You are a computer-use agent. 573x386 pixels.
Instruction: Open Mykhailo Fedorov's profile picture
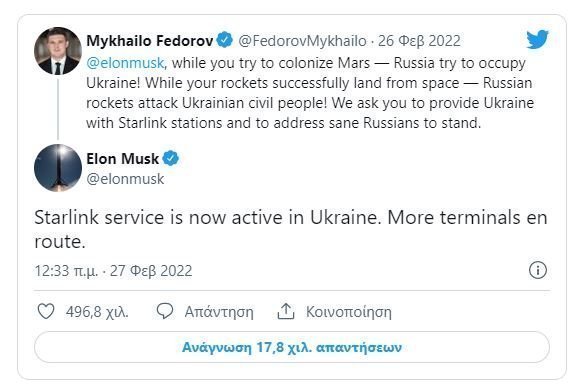(x=58, y=51)
